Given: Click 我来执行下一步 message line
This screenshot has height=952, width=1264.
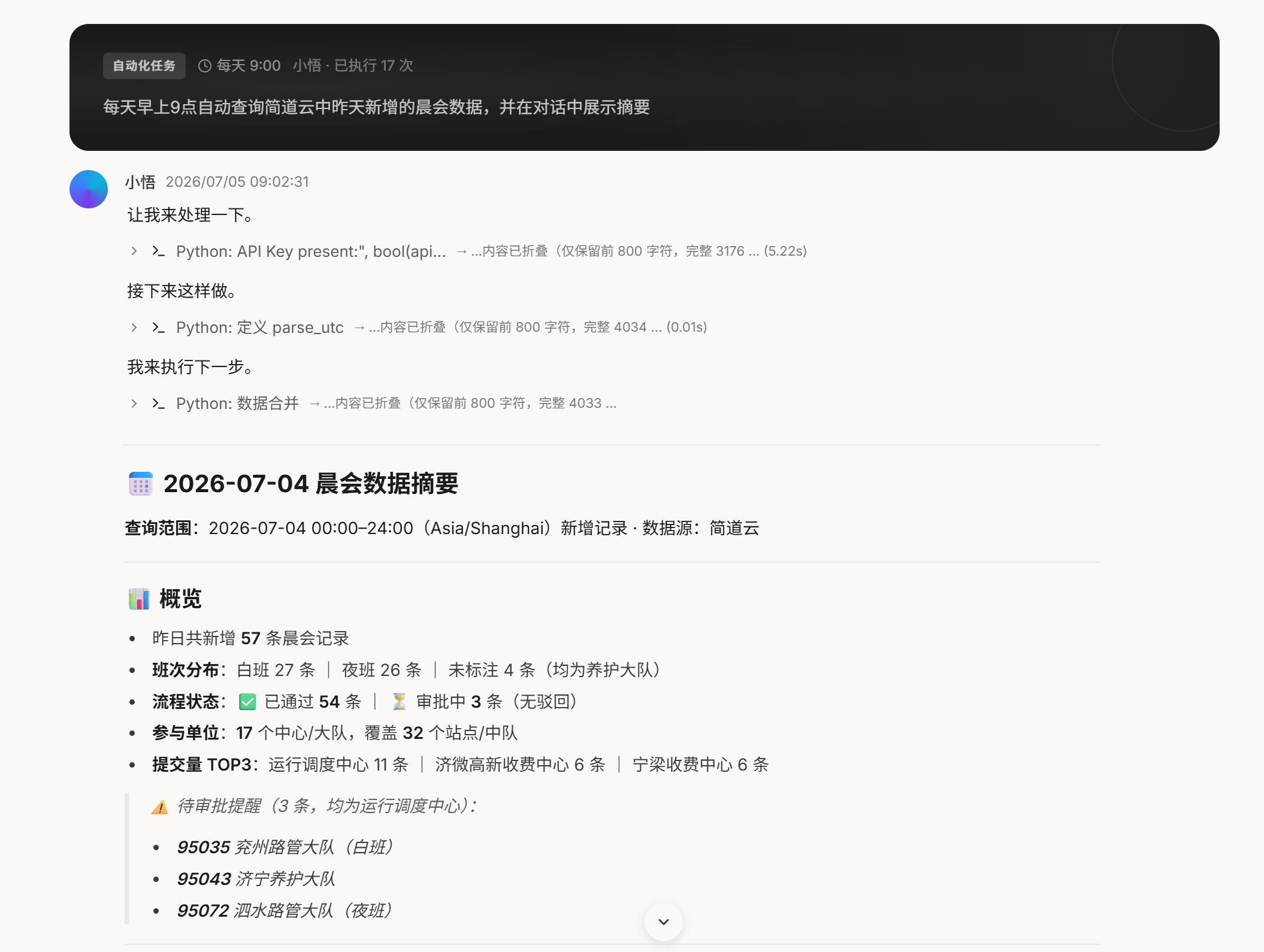Looking at the screenshot, I should (x=190, y=367).
